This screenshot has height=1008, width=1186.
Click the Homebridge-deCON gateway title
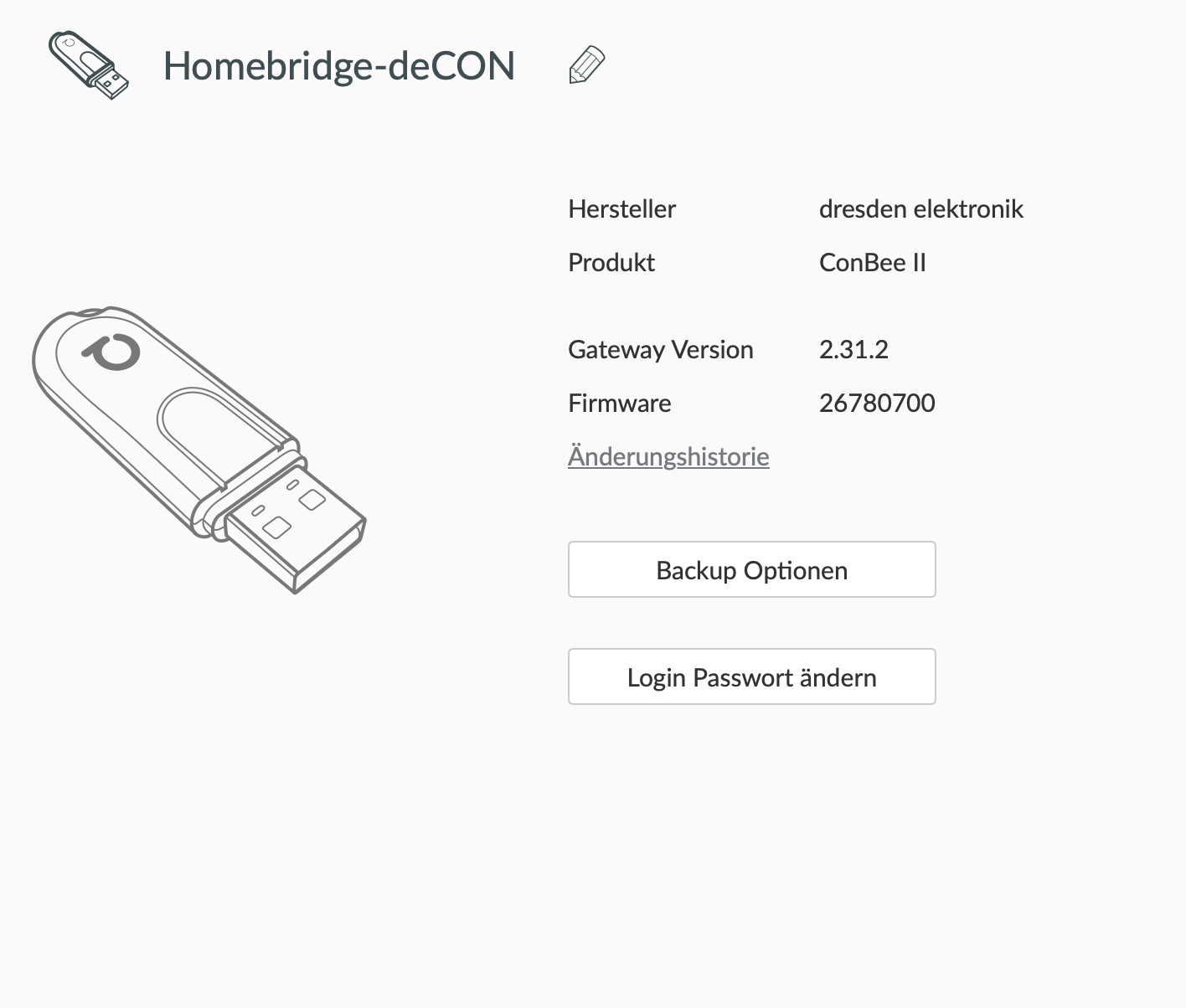coord(338,65)
